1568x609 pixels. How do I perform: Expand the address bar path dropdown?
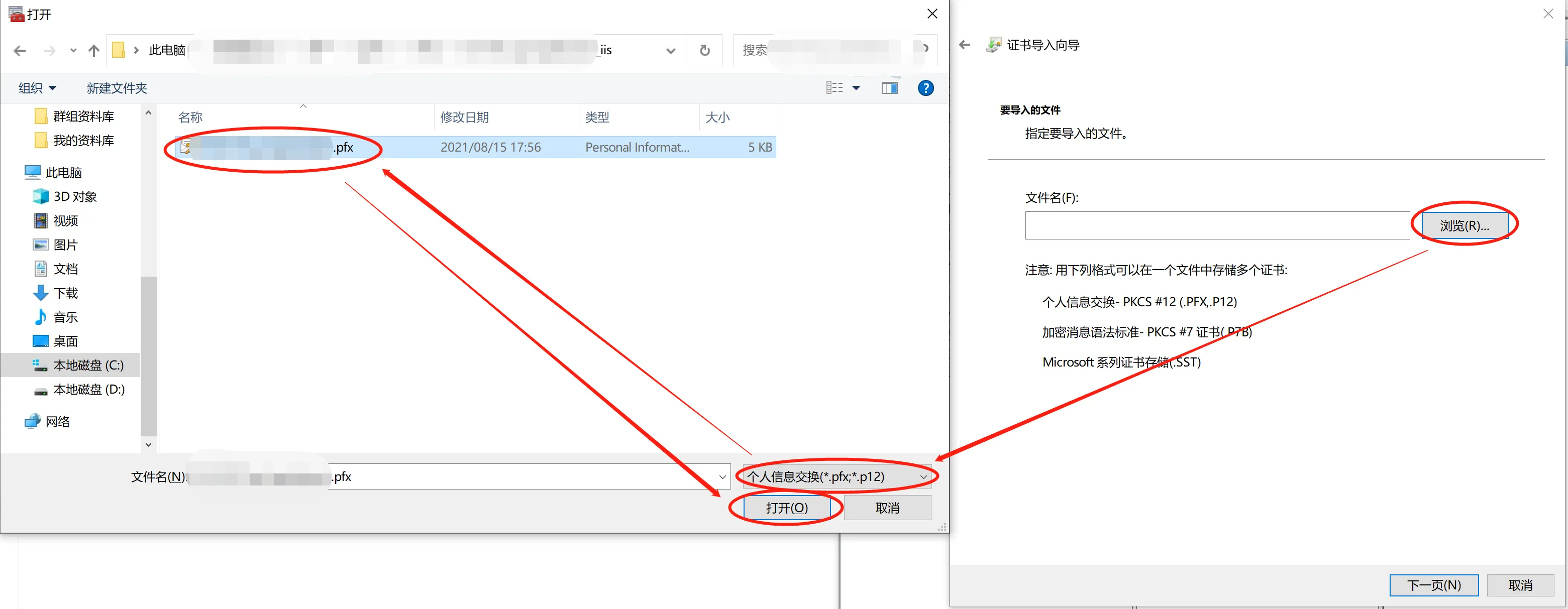670,51
